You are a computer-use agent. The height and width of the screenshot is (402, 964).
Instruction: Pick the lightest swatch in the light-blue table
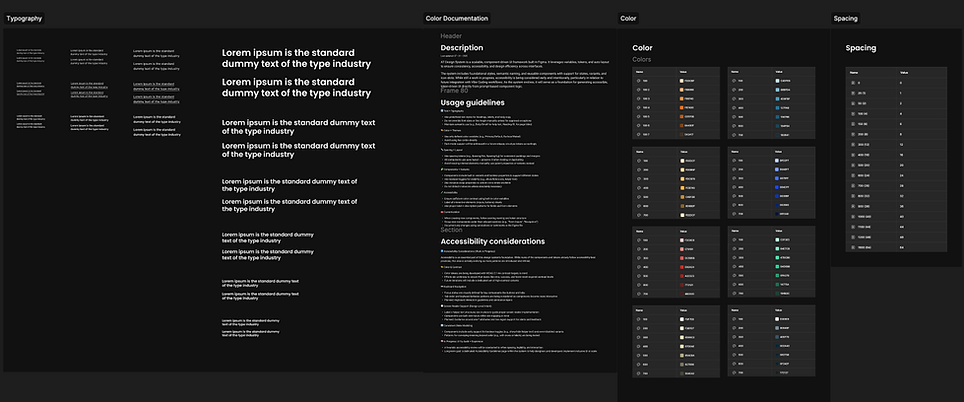click(x=777, y=81)
